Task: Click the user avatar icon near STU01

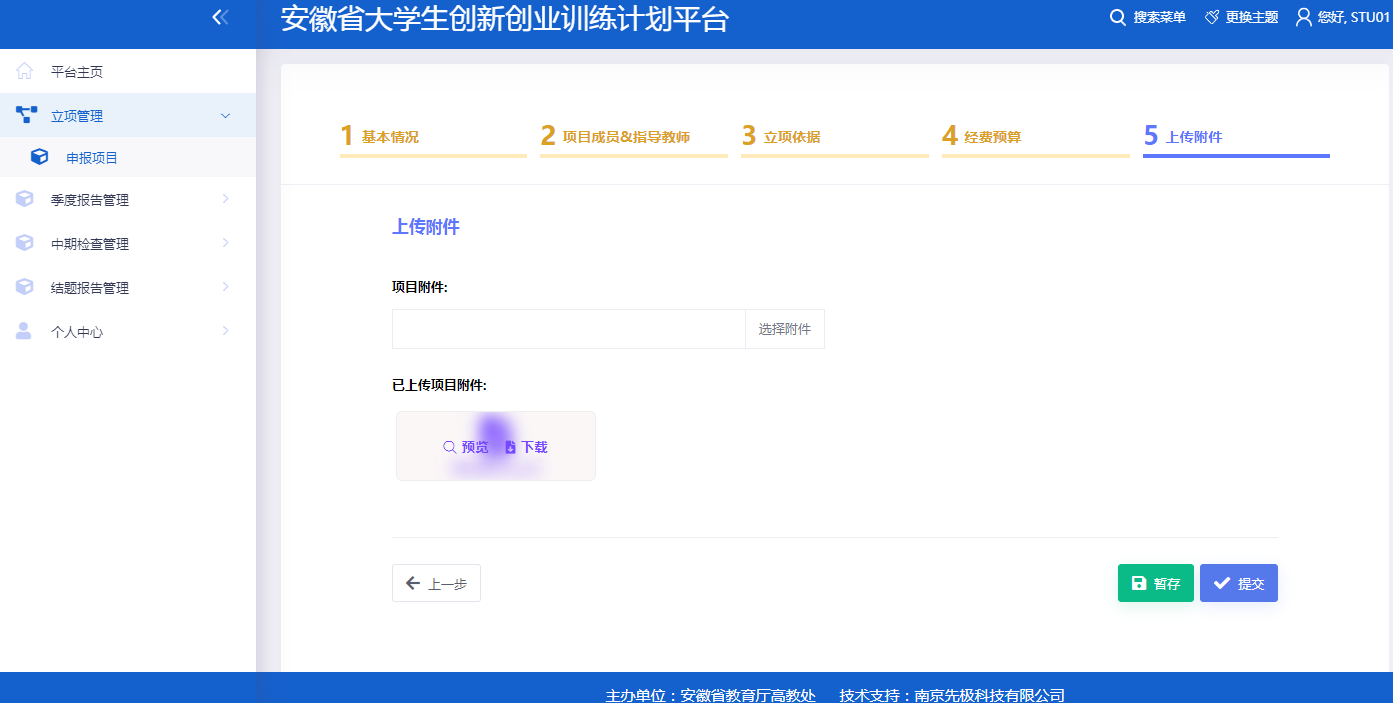Action: [x=1303, y=17]
